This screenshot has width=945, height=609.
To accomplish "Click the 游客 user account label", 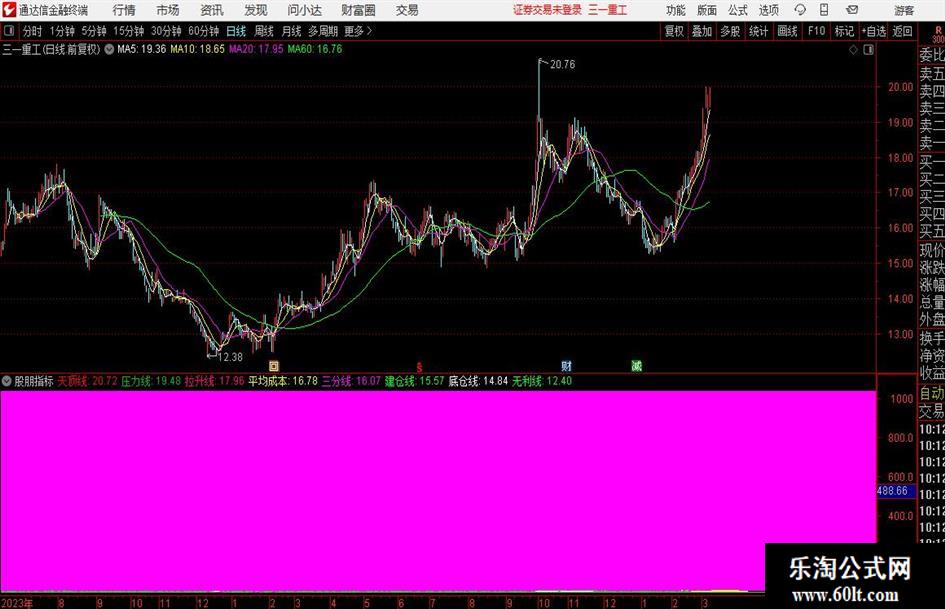I will pyautogui.click(x=903, y=10).
